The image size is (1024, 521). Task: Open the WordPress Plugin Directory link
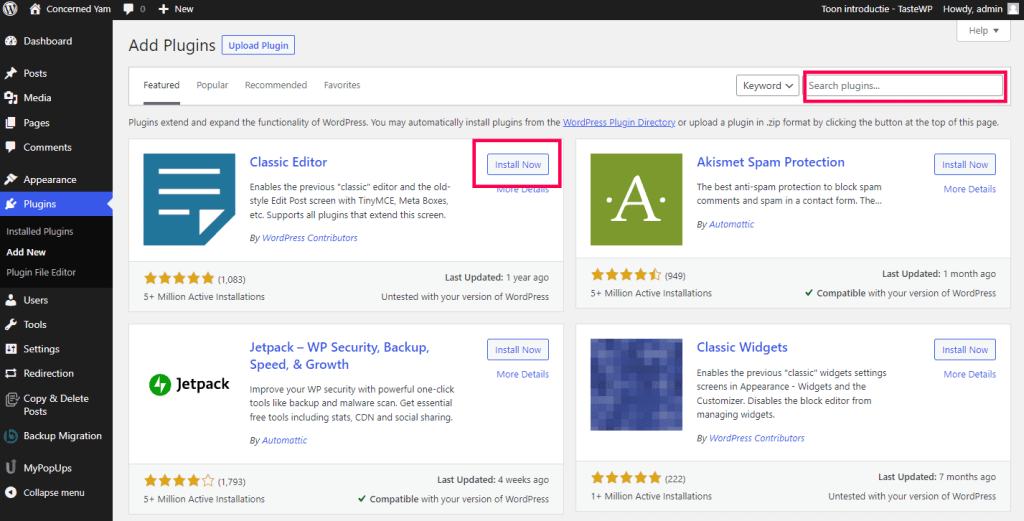(619, 123)
